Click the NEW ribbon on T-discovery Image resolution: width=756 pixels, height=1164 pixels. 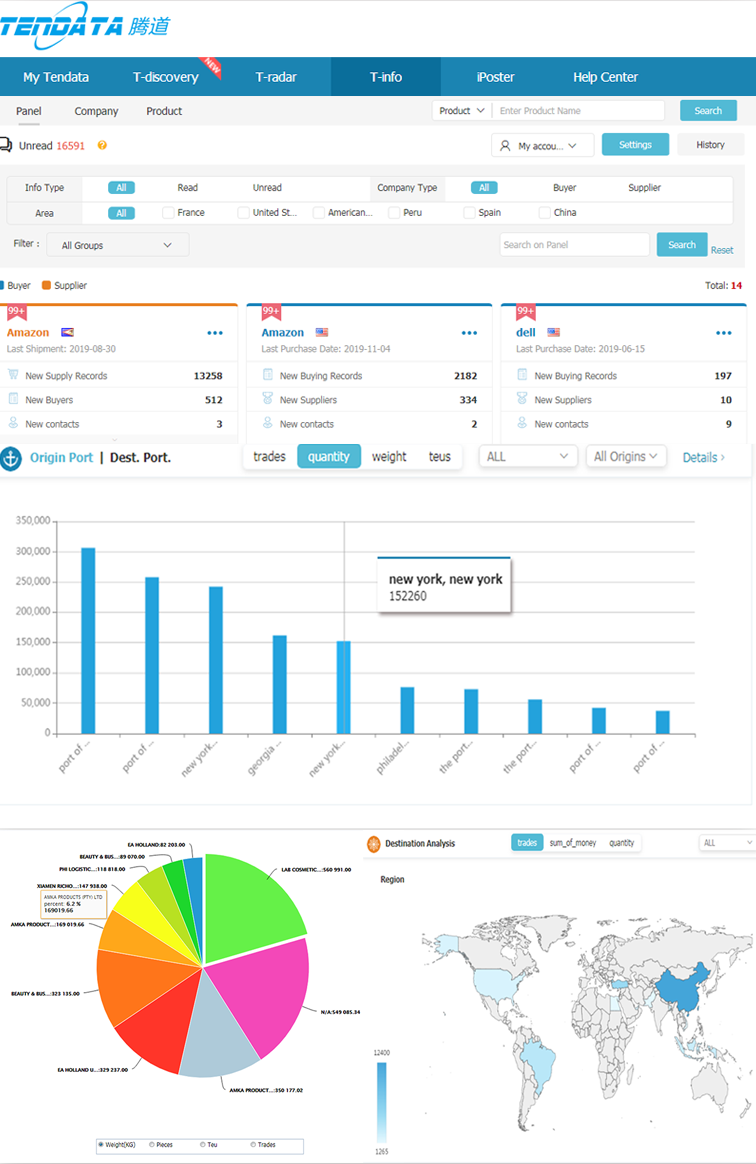(x=211, y=67)
